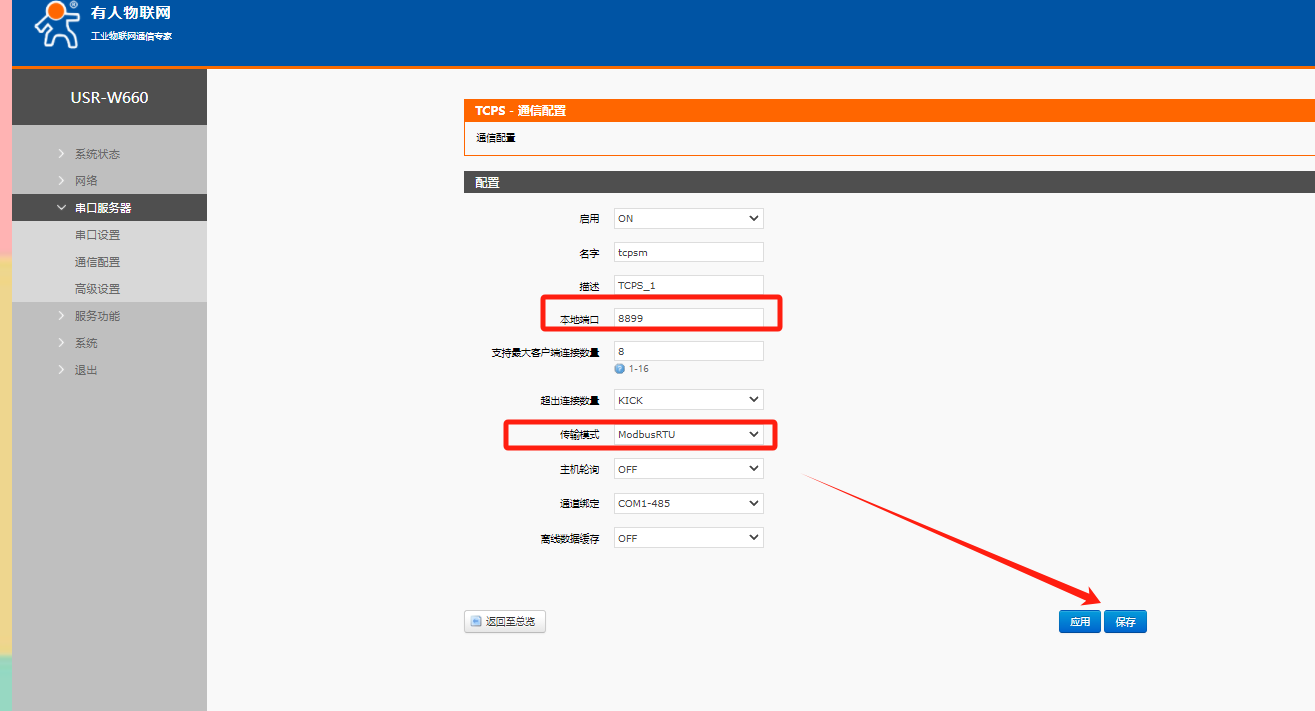Toggle the 主机轮询 OFF selector
The image size is (1315, 711).
[688, 469]
